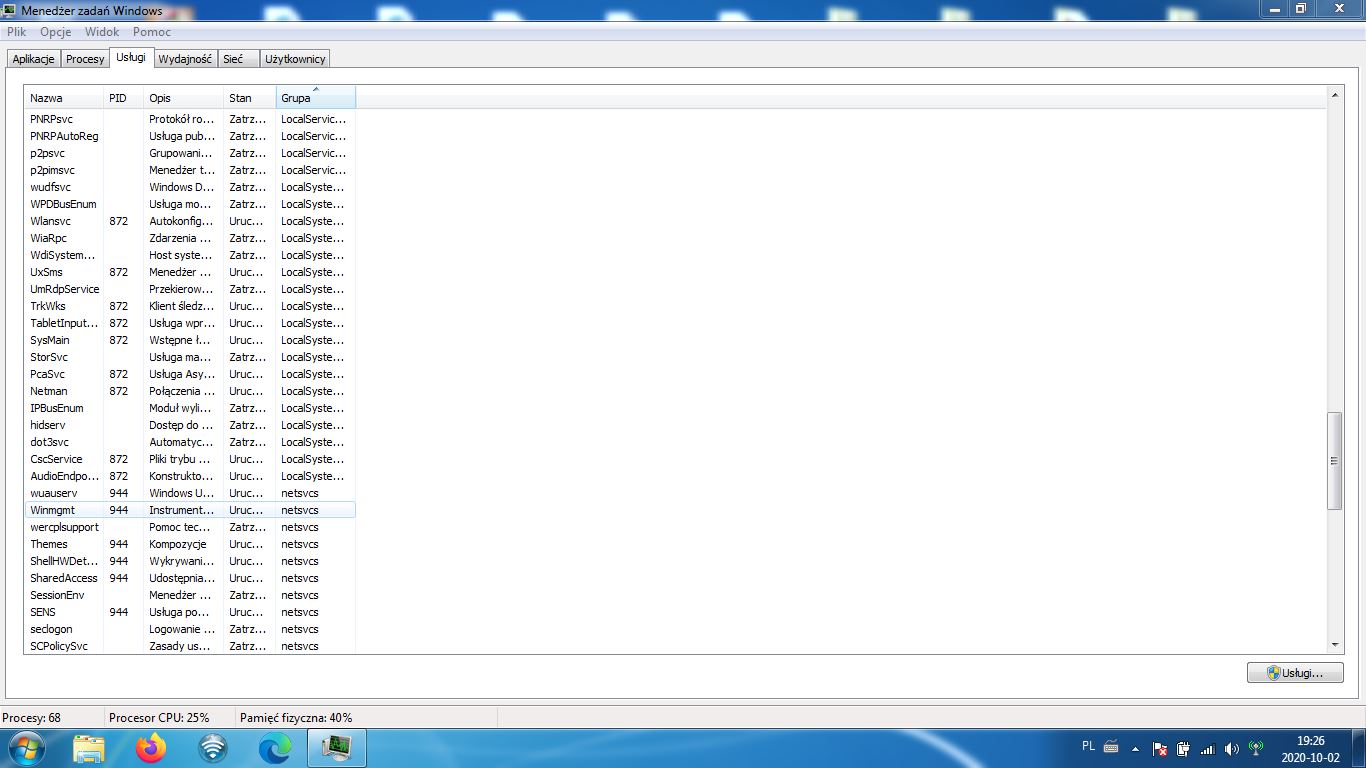Click the Task Manager taskbar icon
Screen dimensions: 1366x768
pos(336,747)
